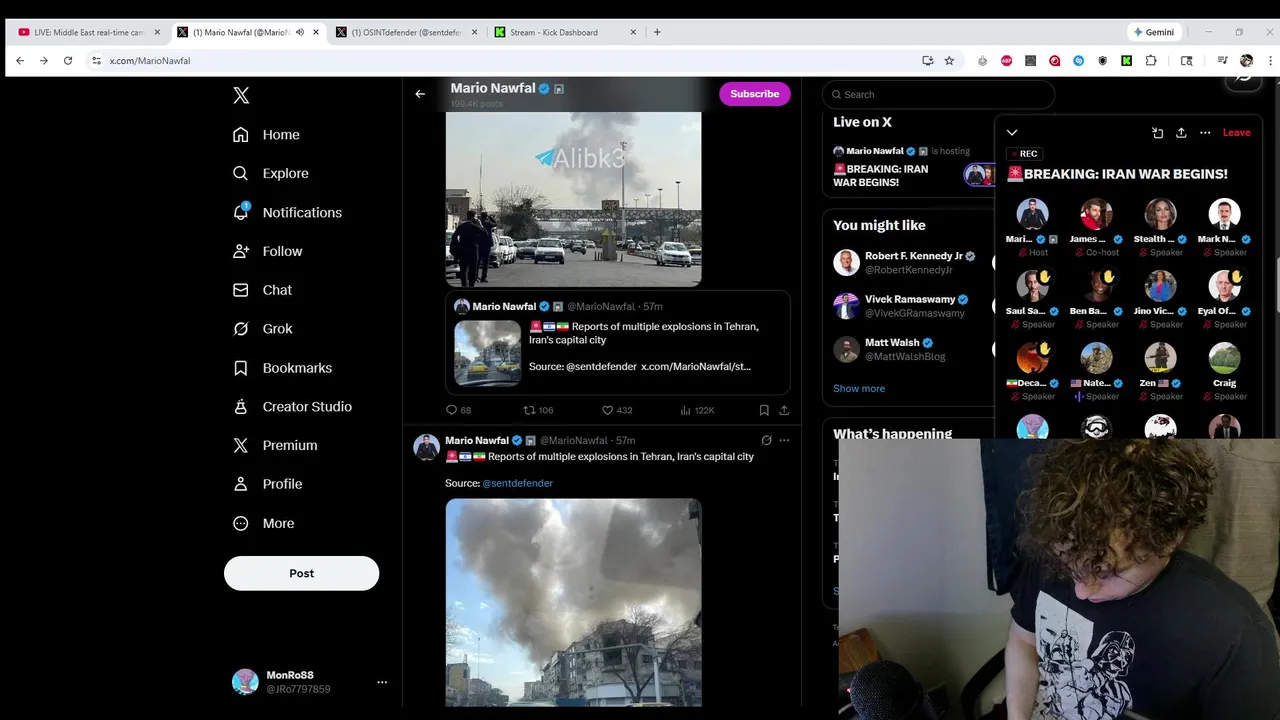Open the media controls icon in Chrome
1280x720 pixels.
1222,61
